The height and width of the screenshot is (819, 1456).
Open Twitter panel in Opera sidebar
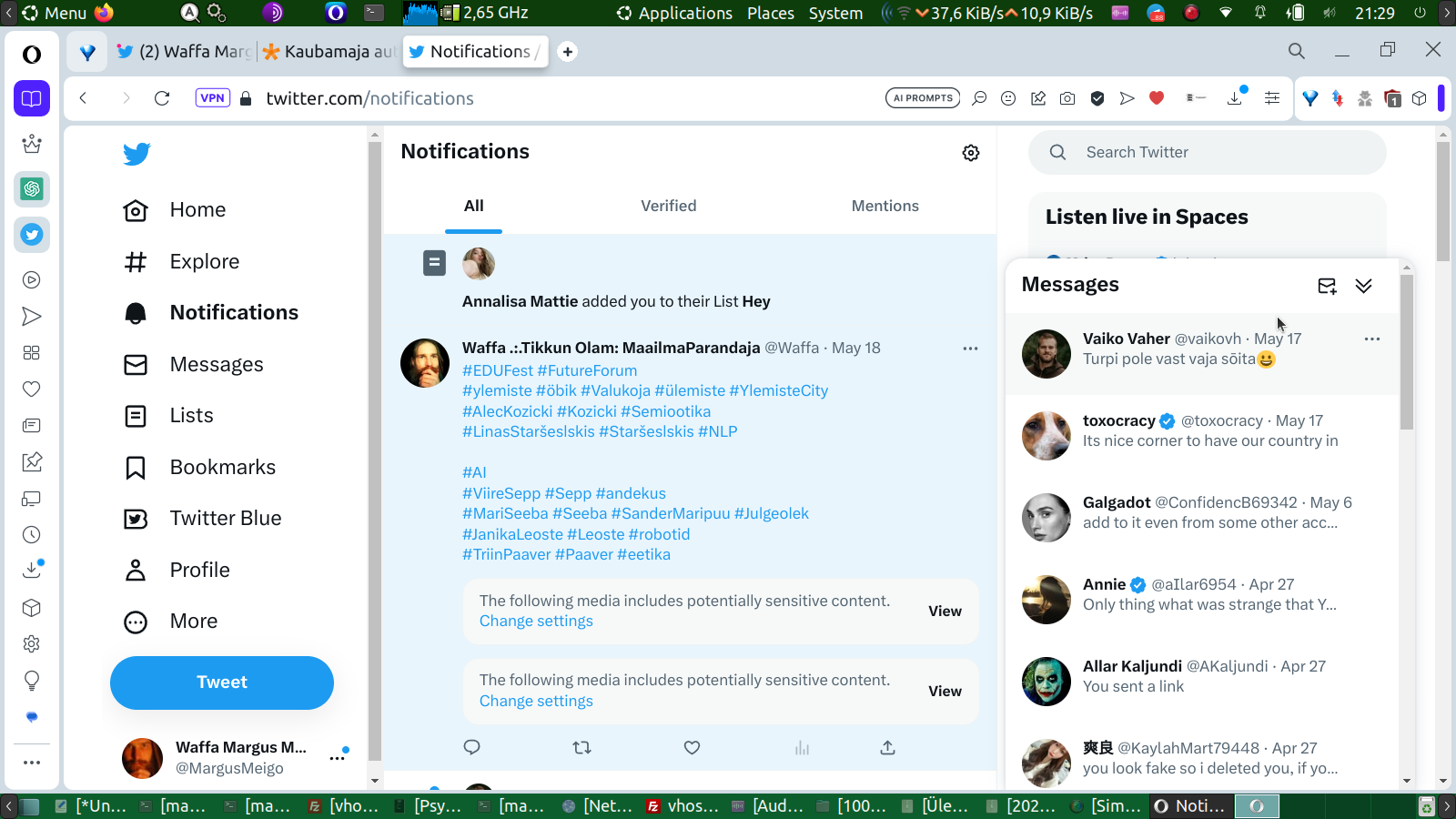click(x=32, y=235)
